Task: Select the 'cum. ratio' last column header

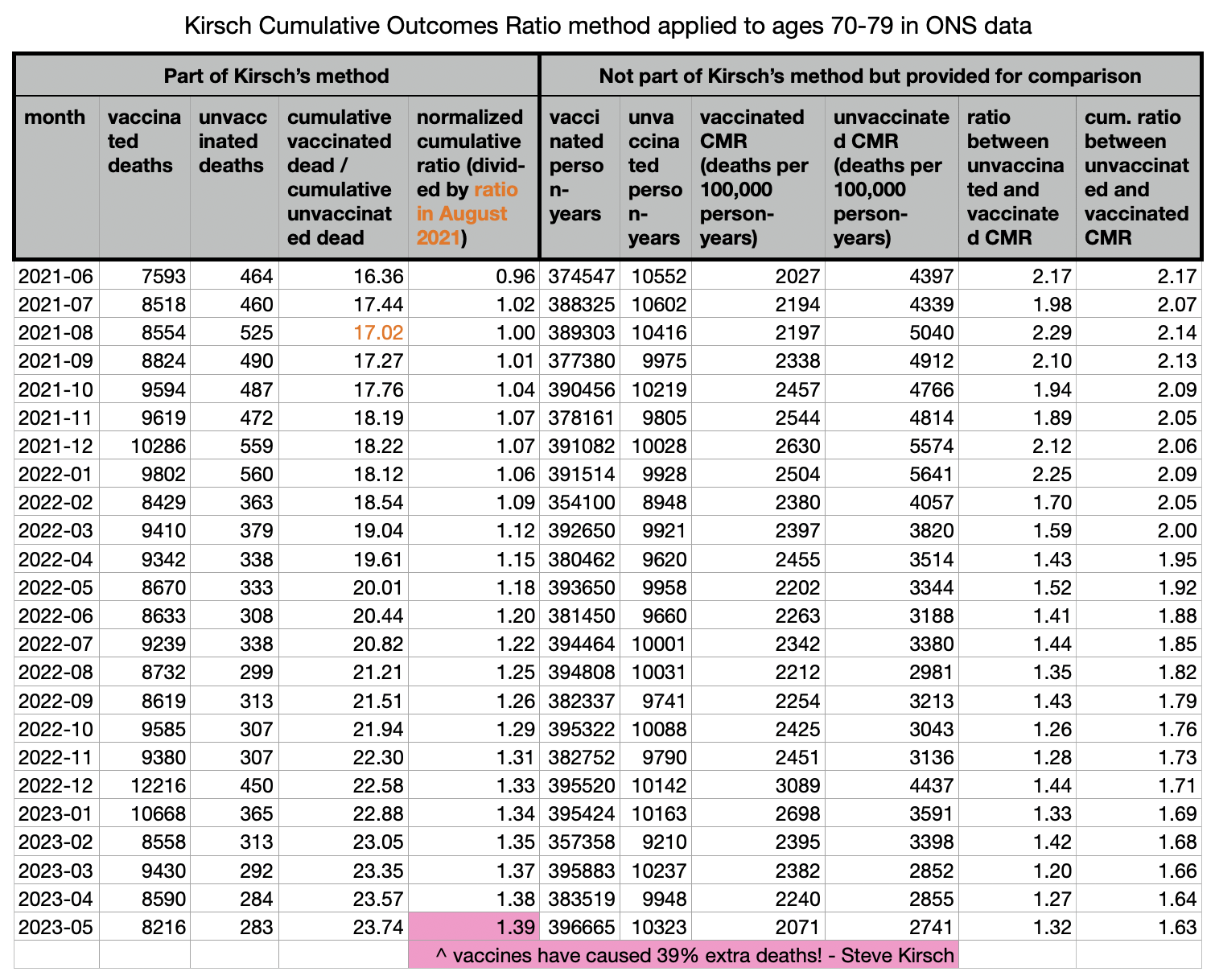Action: [x=1137, y=177]
